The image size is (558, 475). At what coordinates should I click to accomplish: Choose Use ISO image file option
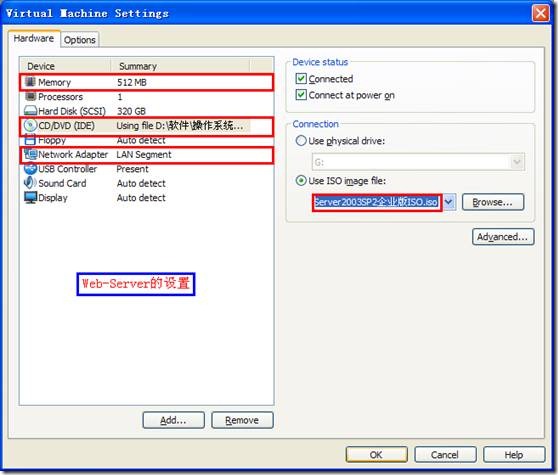point(301,180)
